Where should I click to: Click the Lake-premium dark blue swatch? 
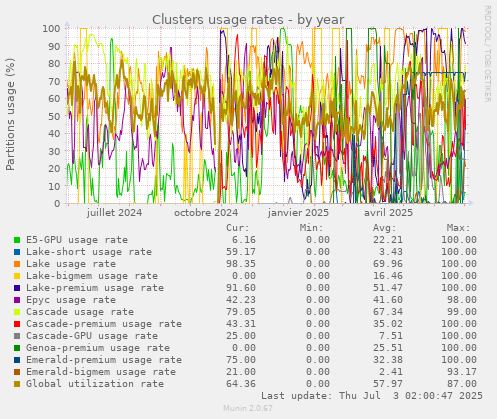click(17, 288)
